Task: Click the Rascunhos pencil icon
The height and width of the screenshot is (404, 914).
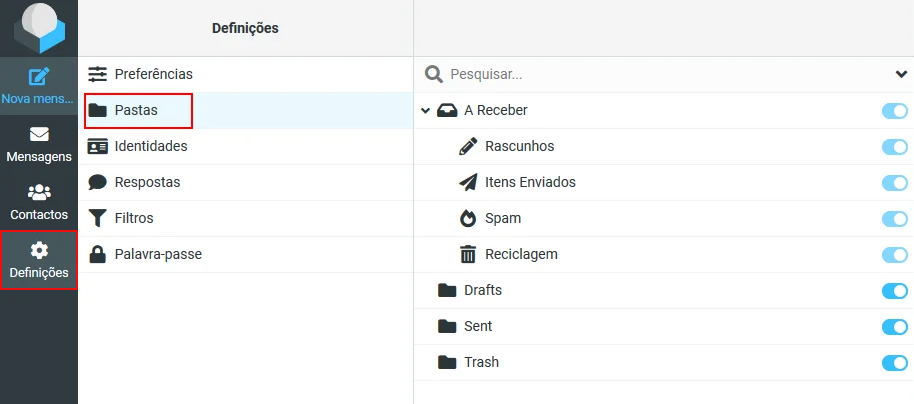Action: (468, 146)
